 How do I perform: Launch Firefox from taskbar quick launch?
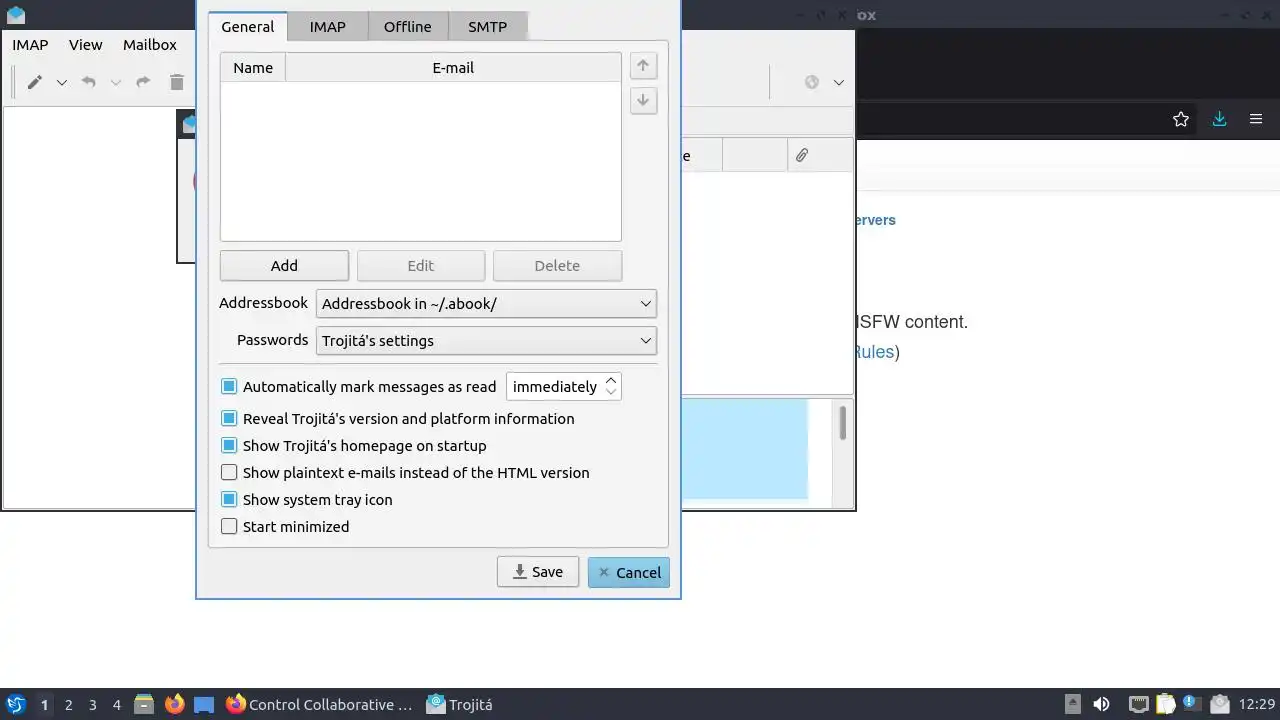[174, 704]
